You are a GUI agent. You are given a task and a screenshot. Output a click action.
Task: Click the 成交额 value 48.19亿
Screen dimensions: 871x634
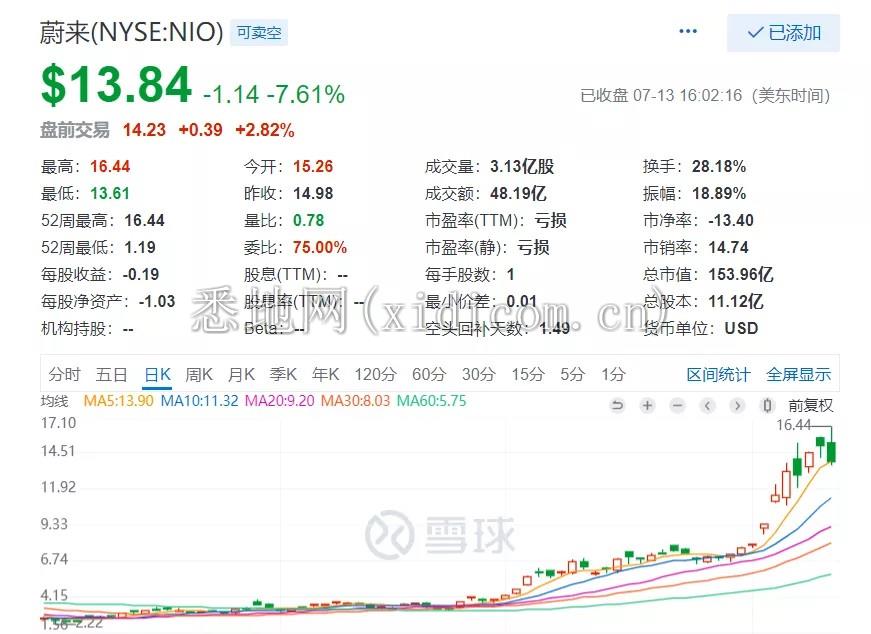click(518, 193)
